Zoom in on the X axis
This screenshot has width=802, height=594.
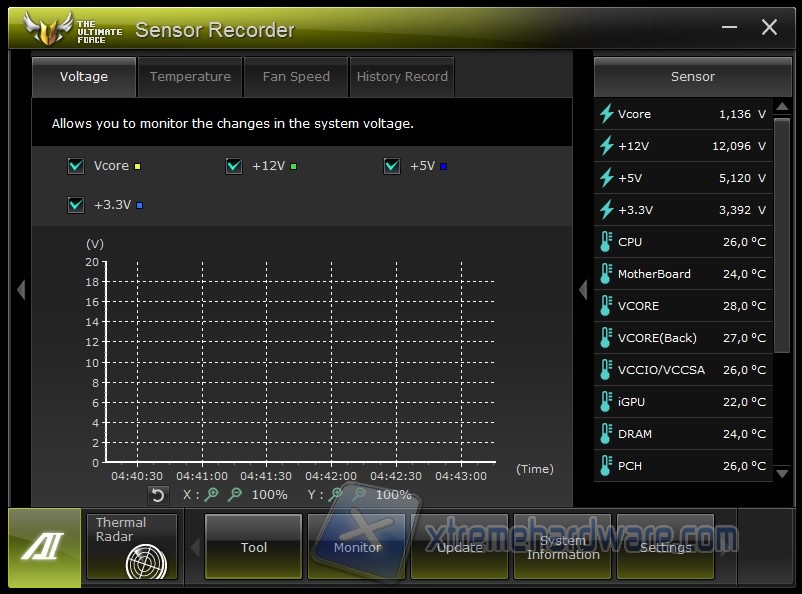[x=212, y=494]
